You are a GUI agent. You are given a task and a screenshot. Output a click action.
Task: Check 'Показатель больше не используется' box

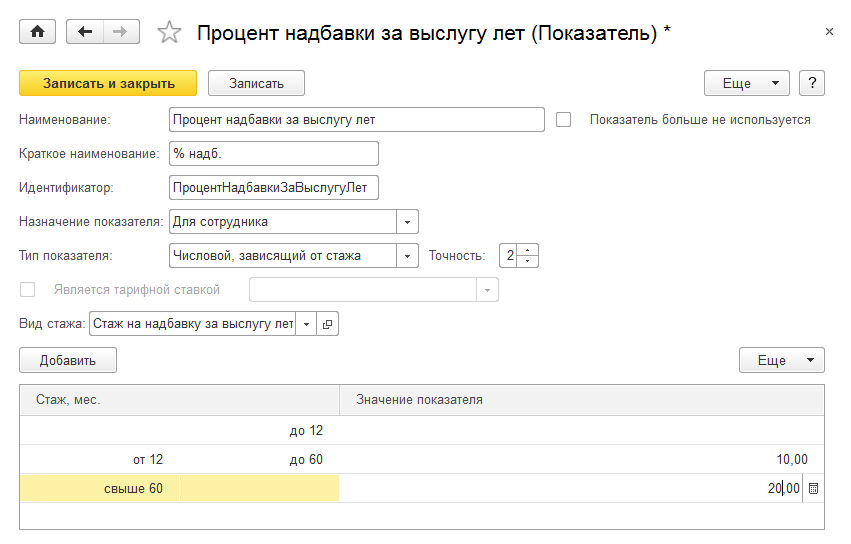[564, 120]
